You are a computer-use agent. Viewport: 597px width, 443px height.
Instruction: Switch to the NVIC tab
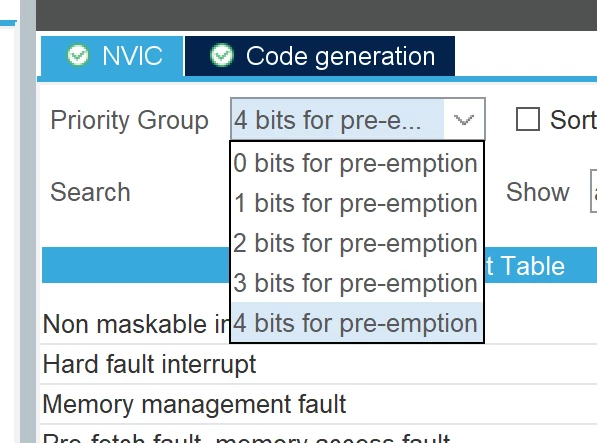(112, 56)
